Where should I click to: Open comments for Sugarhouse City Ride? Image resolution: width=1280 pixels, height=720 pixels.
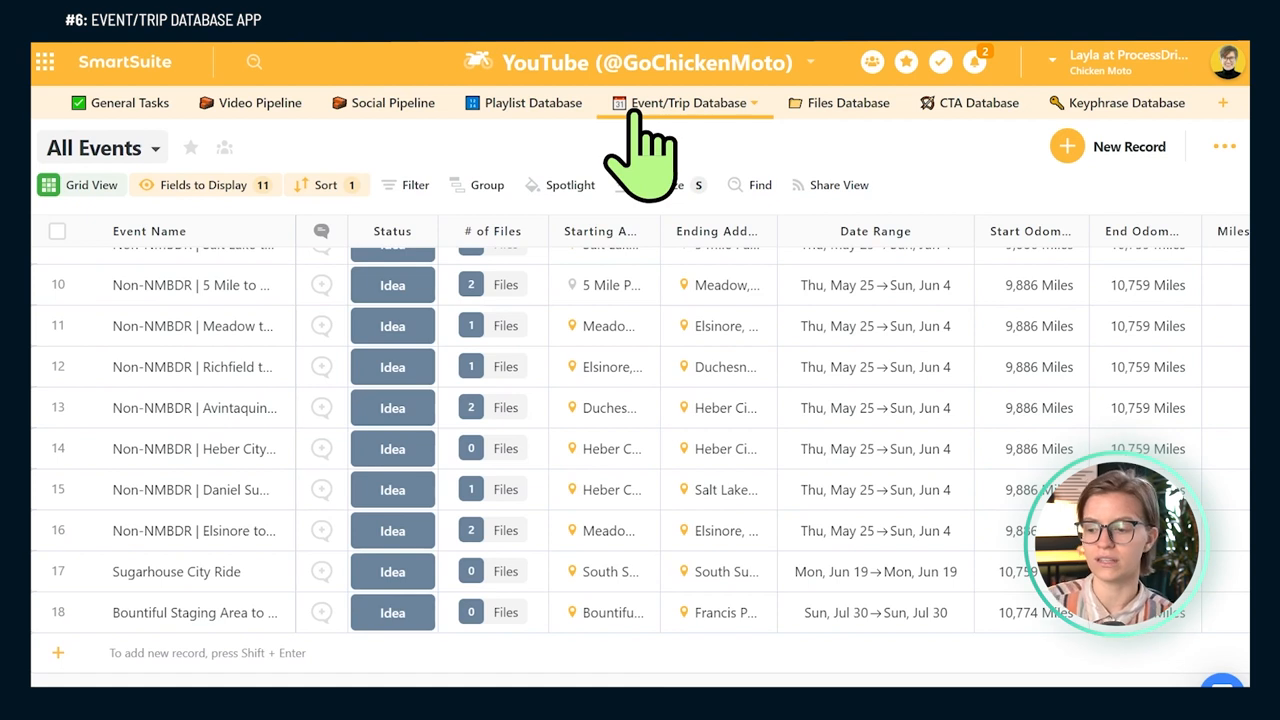[x=321, y=572]
